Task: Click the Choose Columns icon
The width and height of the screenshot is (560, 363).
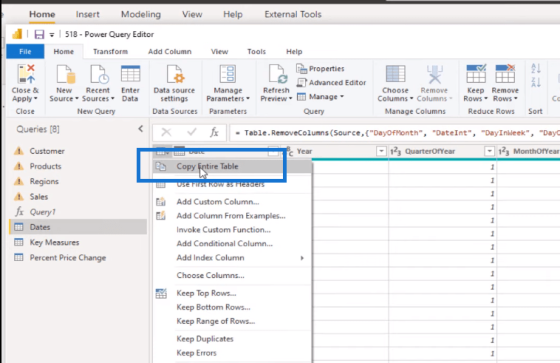Action: (x=395, y=74)
